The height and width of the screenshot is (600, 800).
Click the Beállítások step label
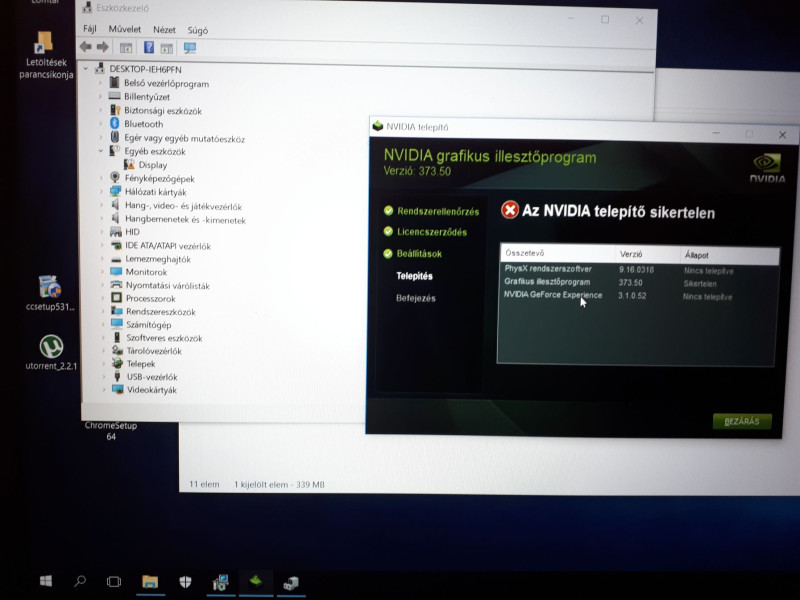coord(419,254)
